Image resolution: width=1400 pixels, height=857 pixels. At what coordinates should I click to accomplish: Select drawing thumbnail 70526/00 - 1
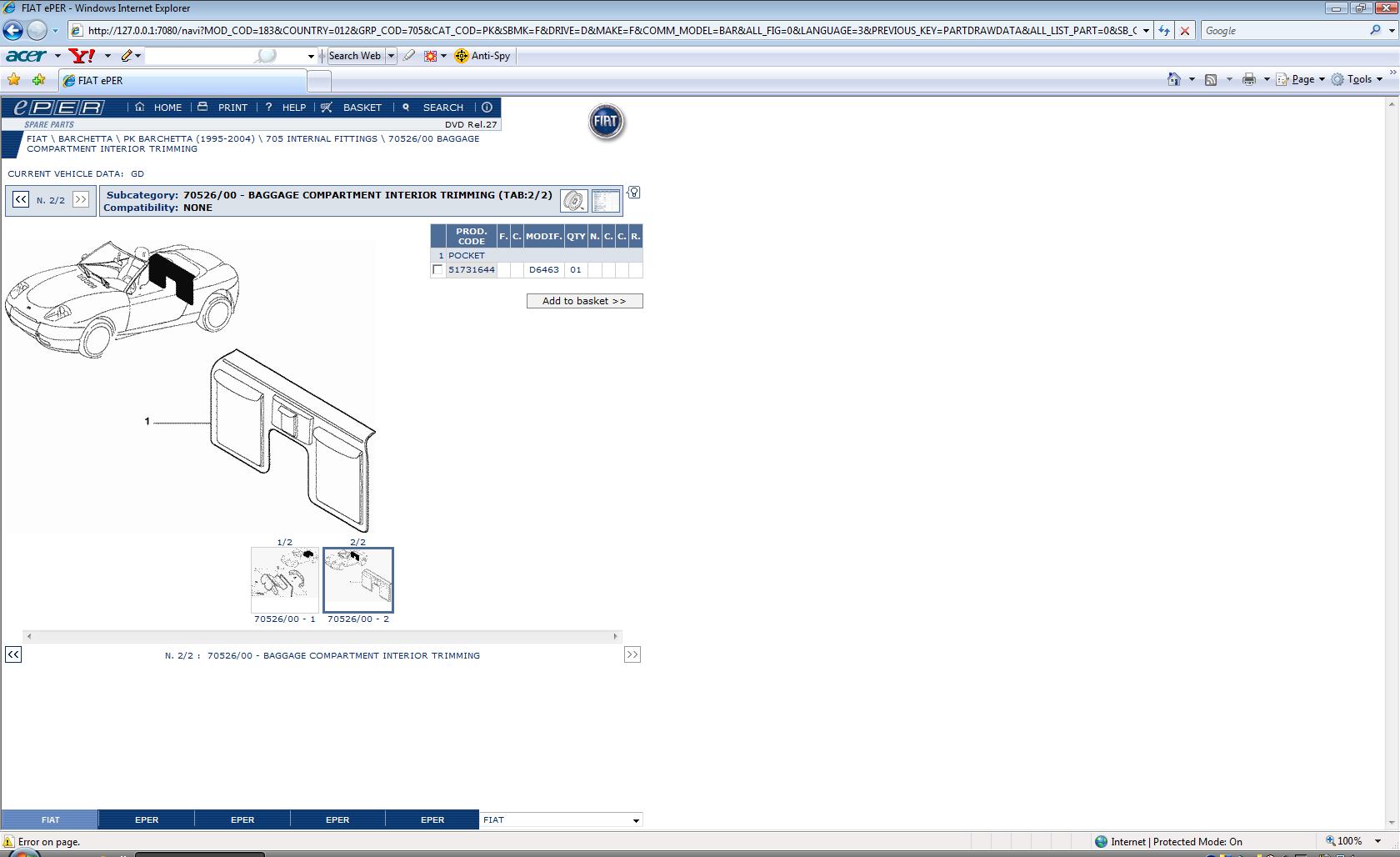click(x=285, y=580)
